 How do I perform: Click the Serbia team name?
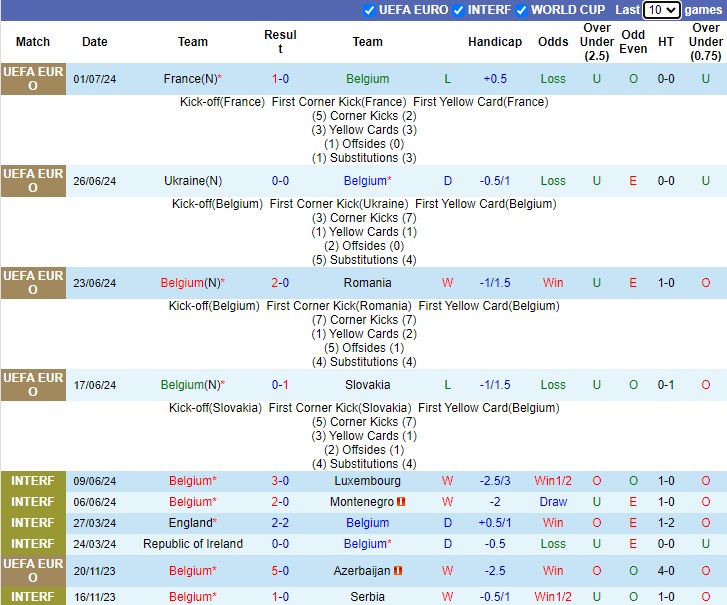point(367,597)
